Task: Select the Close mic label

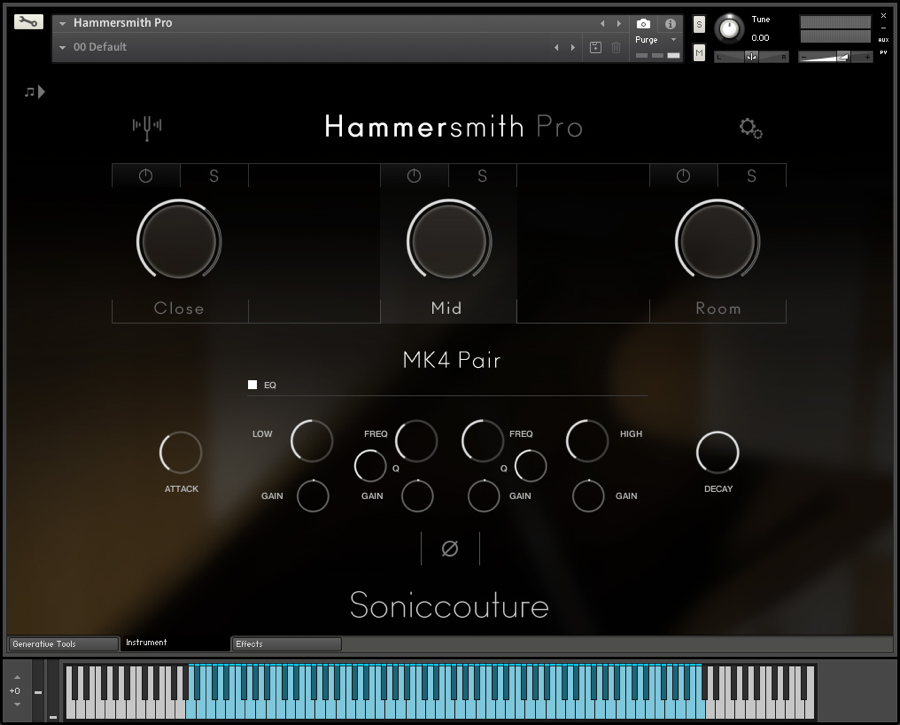Action: (x=179, y=308)
